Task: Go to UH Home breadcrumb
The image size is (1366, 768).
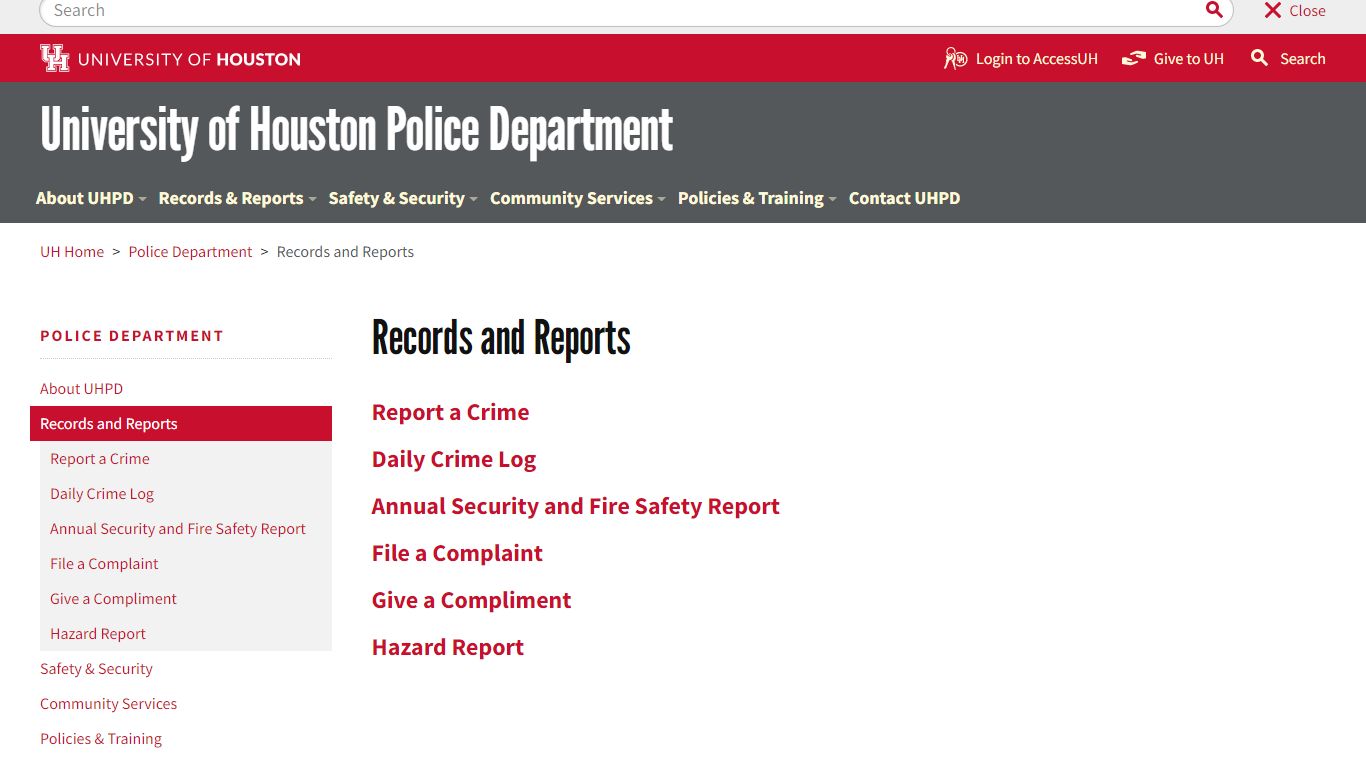Action: (72, 252)
